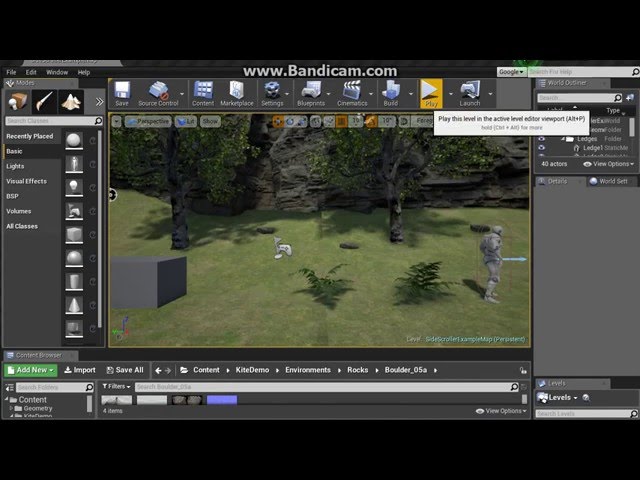This screenshot has width=640, height=480.
Task: Open rotation snap value 10° dropdown
Action: coord(387,121)
